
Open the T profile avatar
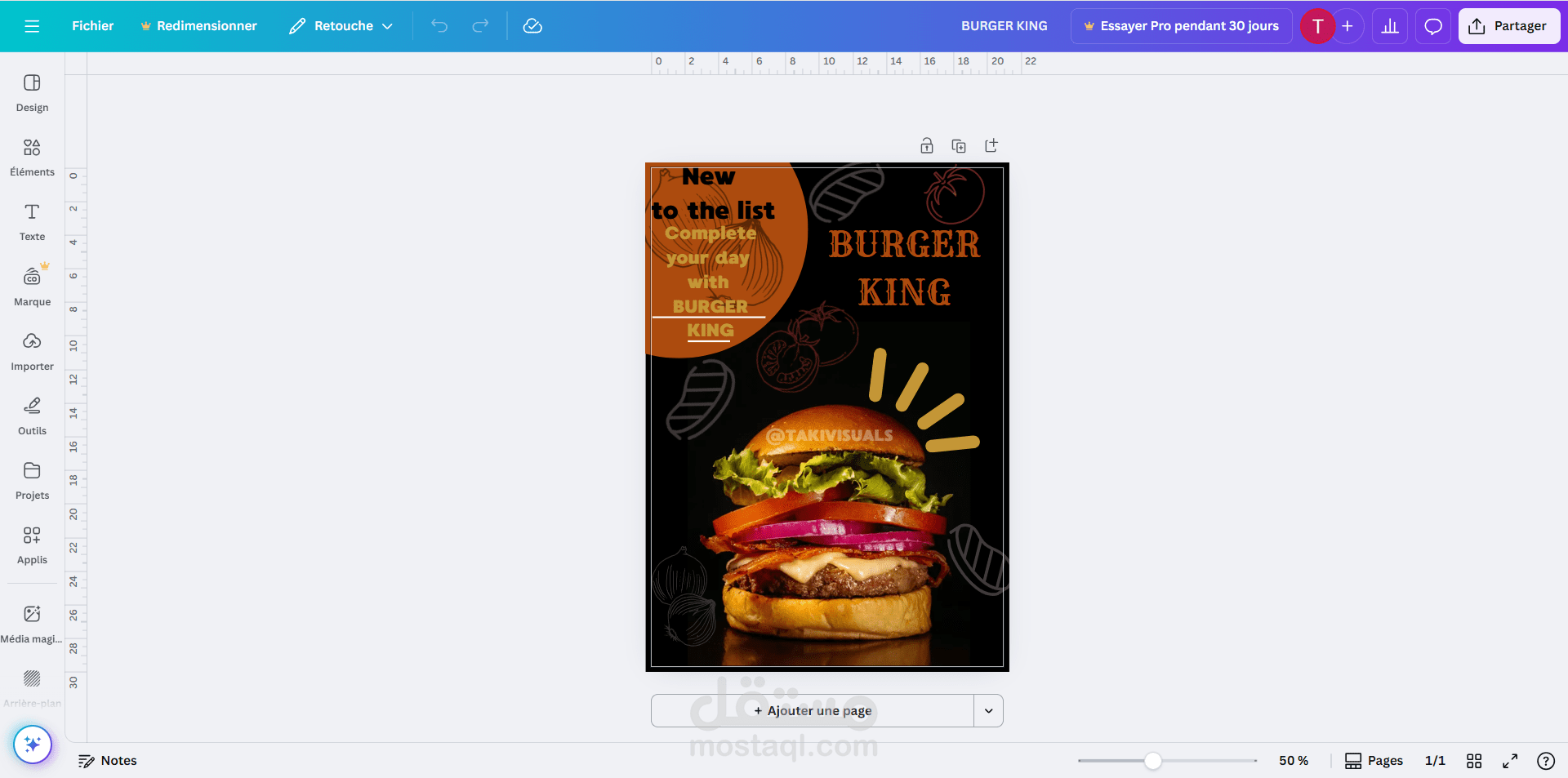[x=1317, y=26]
